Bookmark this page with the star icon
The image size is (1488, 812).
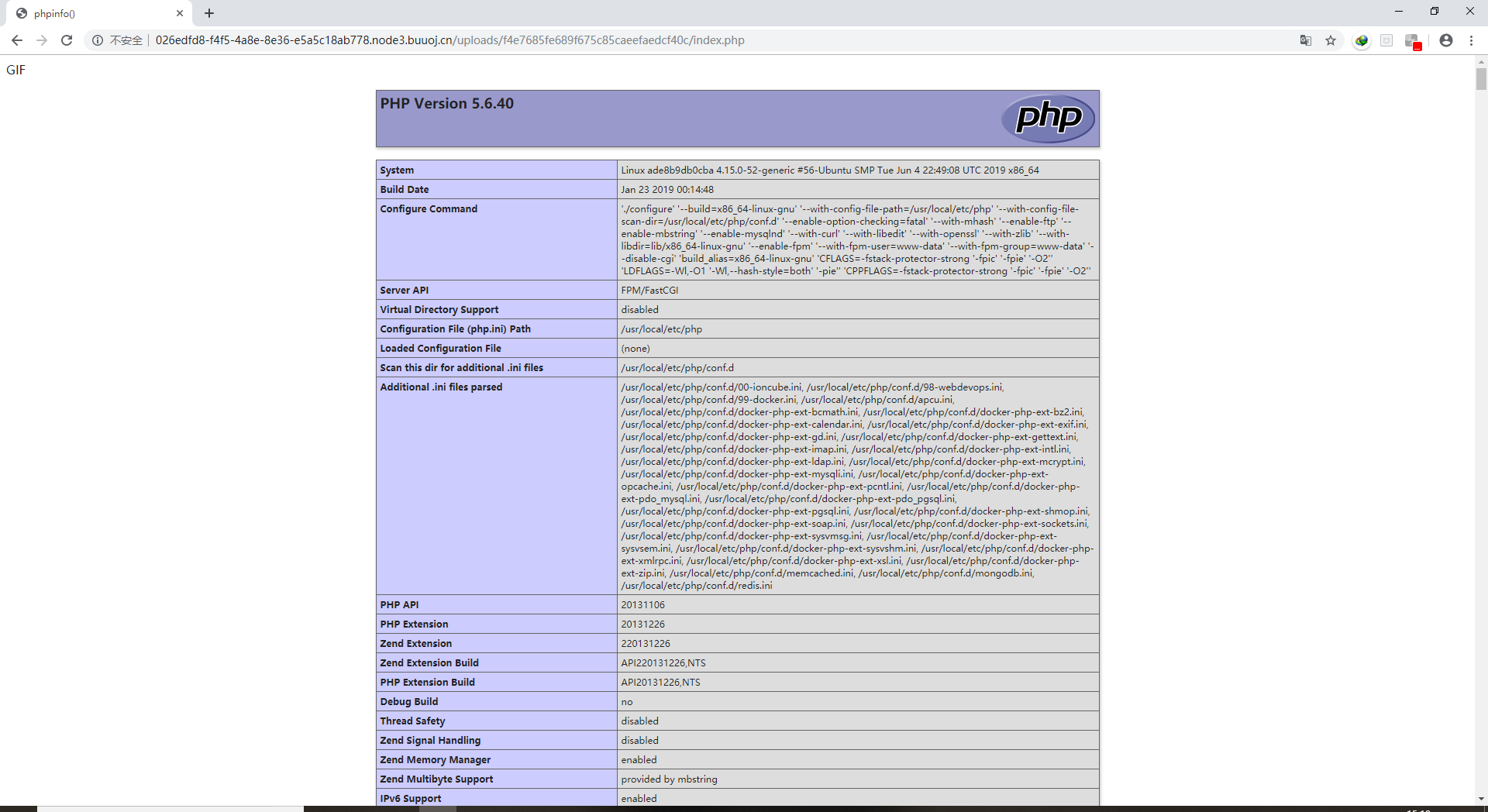pyautogui.click(x=1331, y=40)
